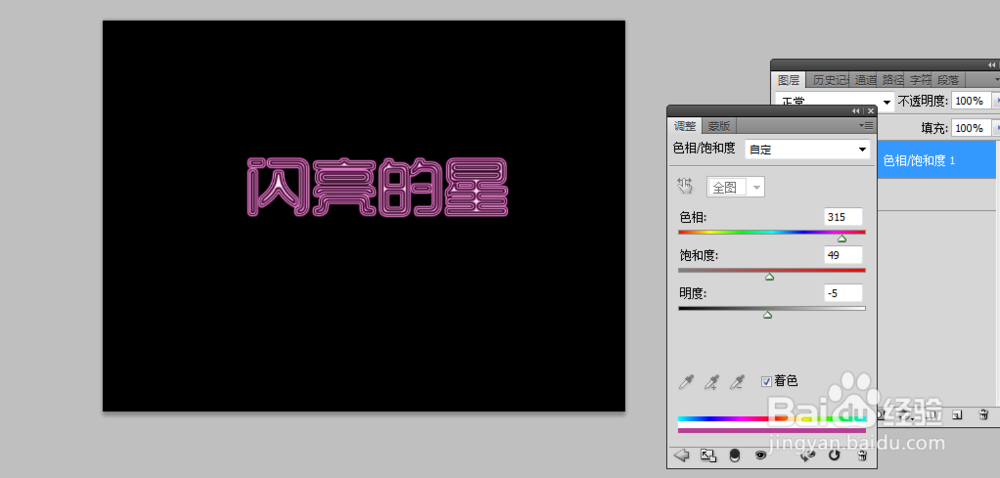
Task: Open the 填充 fill slider arrow
Action: (x=997, y=128)
